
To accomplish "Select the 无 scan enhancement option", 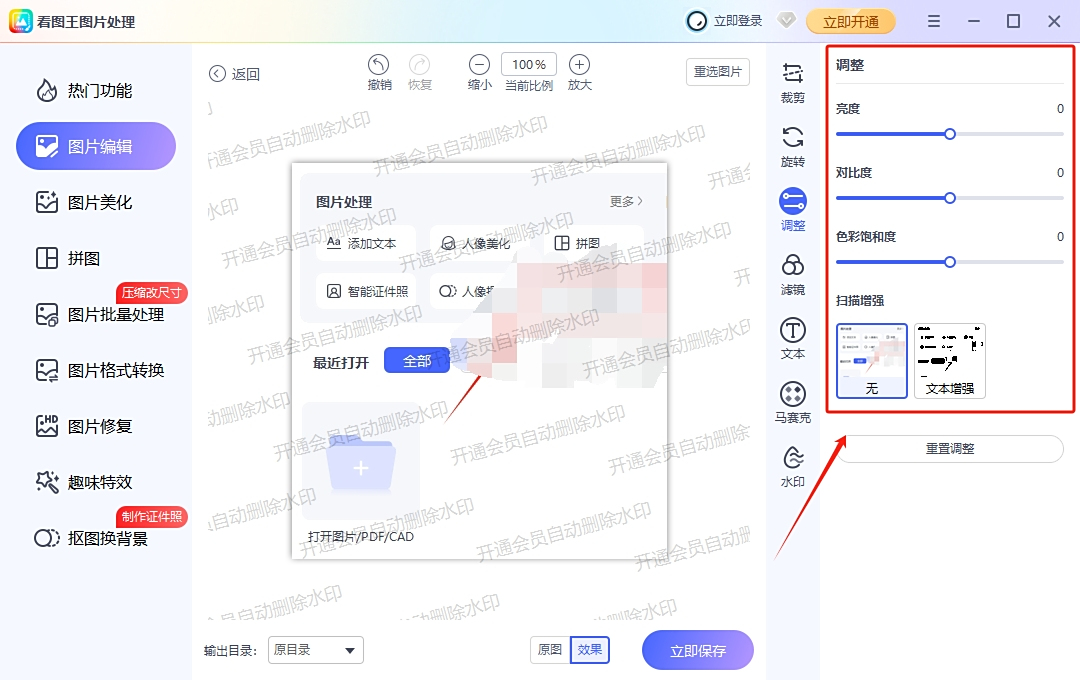I will pyautogui.click(x=871, y=360).
